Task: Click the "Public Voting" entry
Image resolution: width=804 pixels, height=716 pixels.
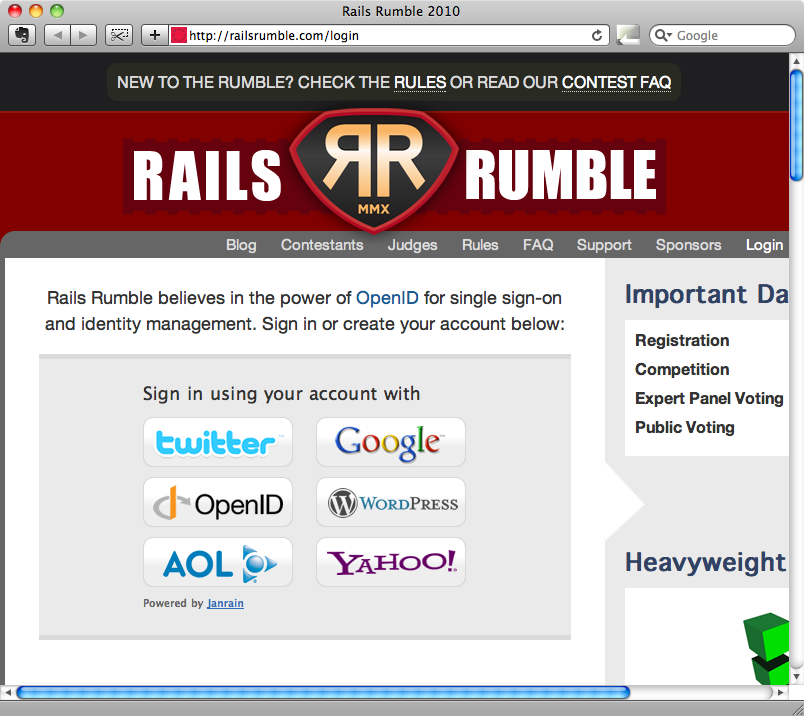Action: pyautogui.click(x=685, y=427)
